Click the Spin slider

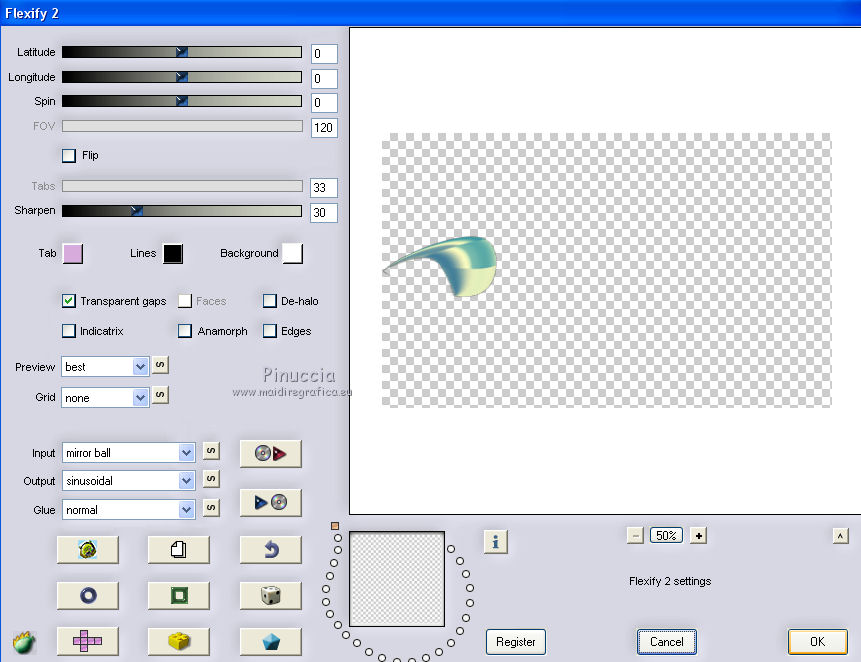[x=182, y=101]
